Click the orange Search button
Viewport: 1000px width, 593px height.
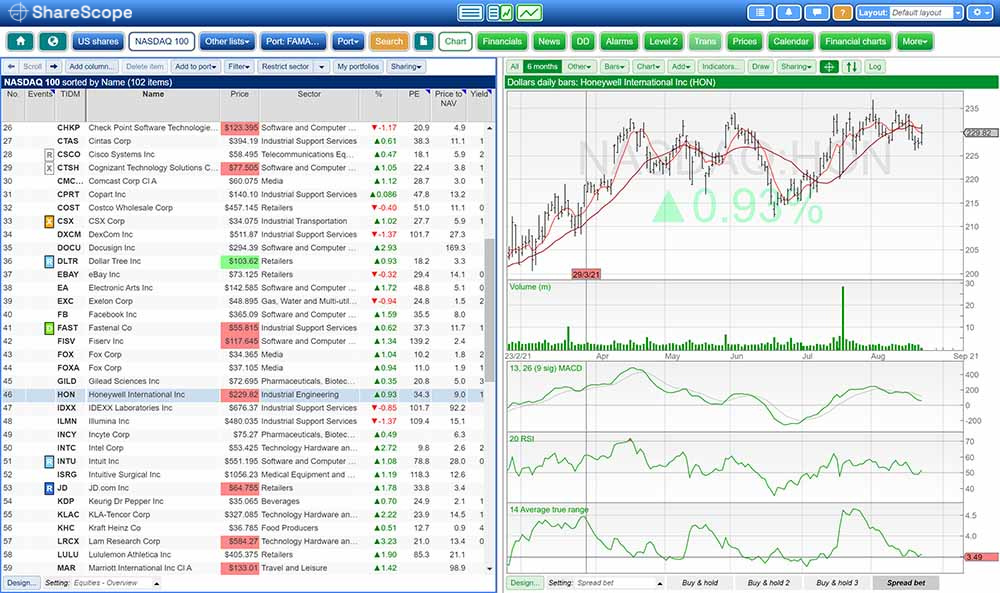388,42
